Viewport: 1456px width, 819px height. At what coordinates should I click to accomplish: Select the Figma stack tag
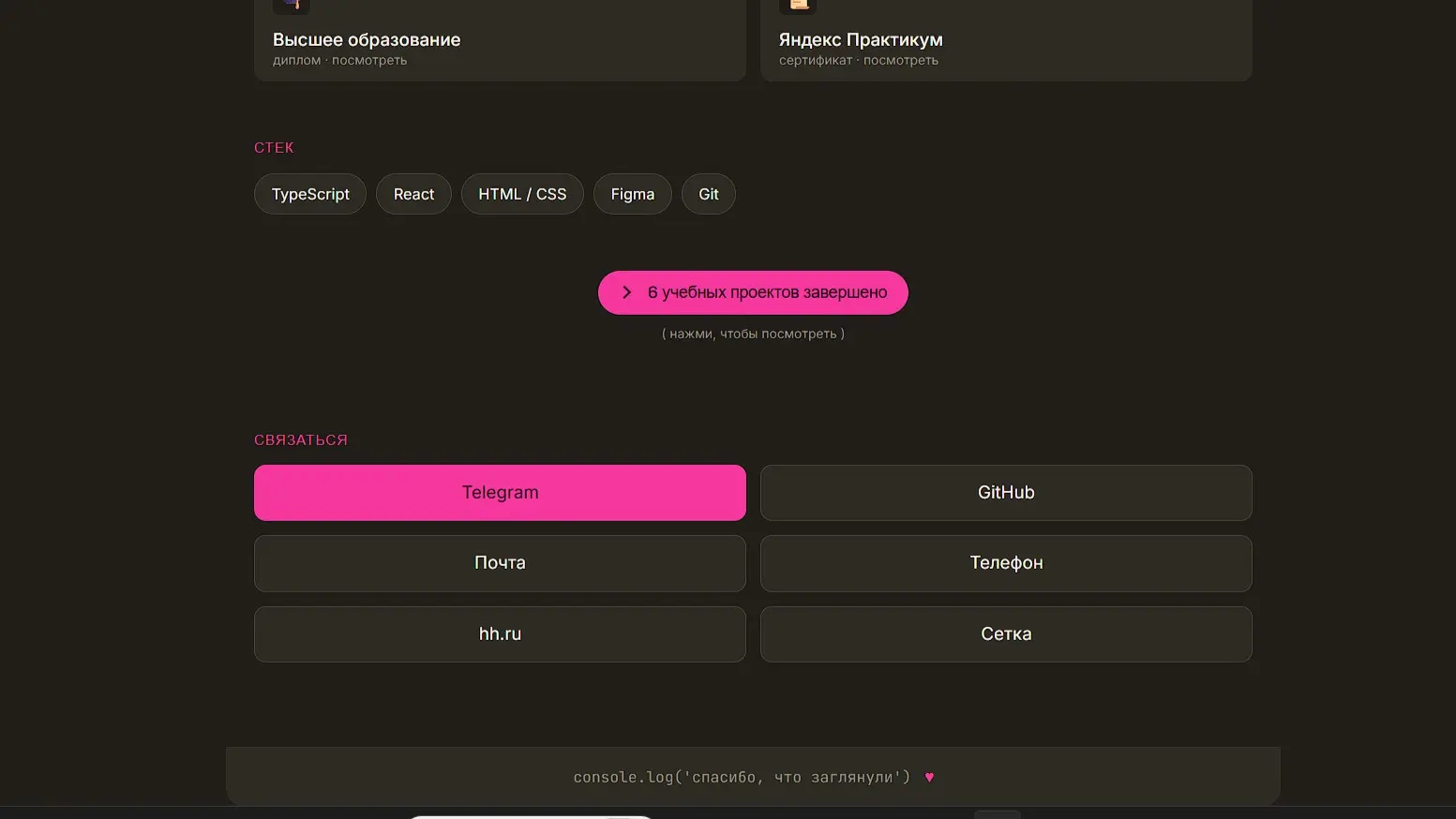(633, 194)
